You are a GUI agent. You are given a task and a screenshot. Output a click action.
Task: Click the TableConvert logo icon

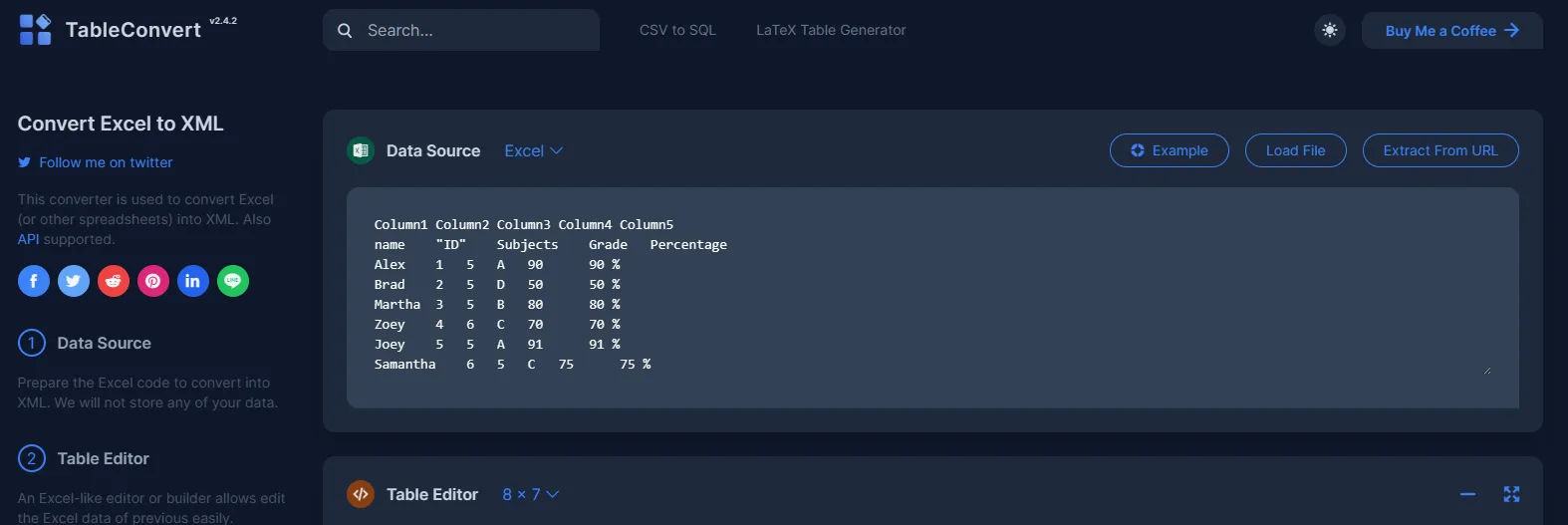(35, 30)
